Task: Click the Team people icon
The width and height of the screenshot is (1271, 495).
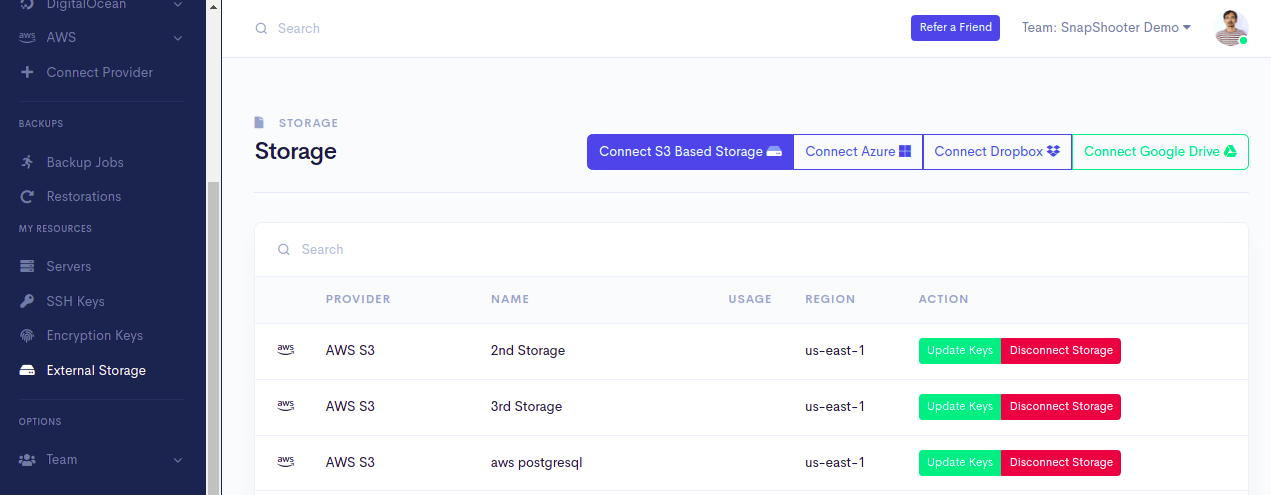Action: [x=27, y=460]
